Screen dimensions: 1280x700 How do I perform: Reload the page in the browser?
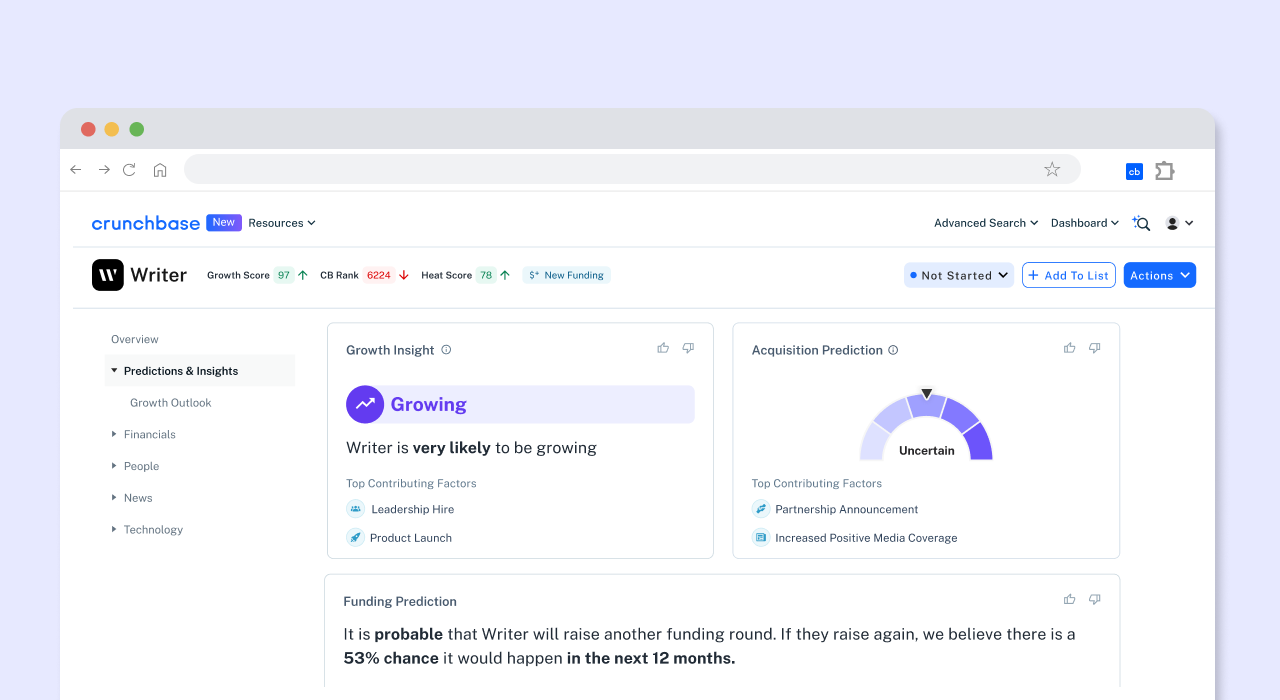(129, 170)
